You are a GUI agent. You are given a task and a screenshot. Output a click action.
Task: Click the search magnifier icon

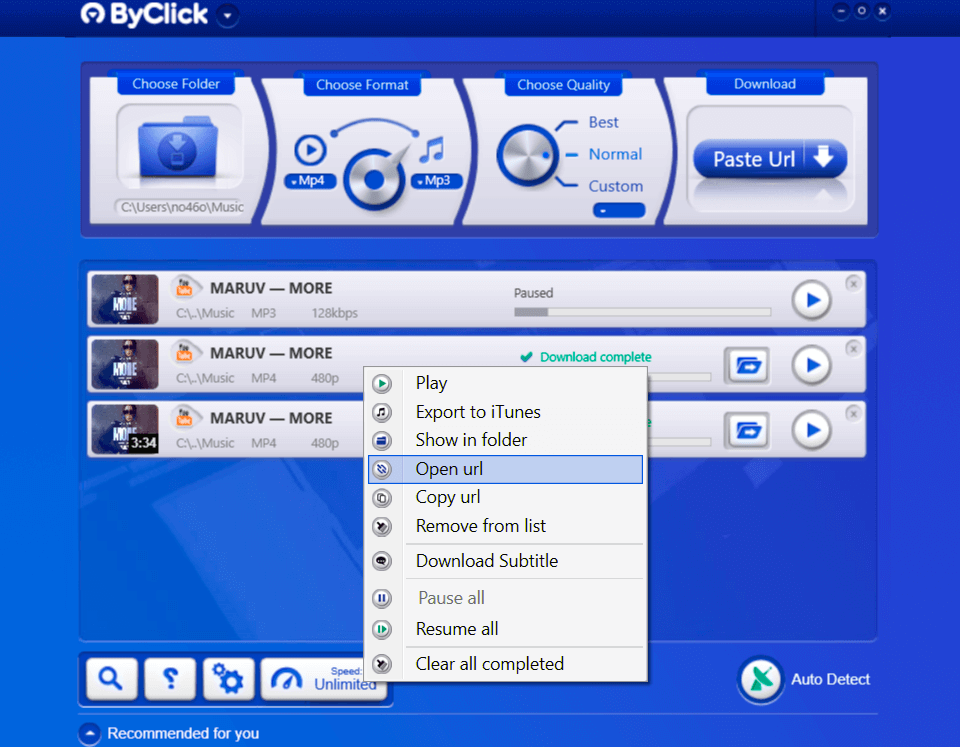(x=111, y=678)
